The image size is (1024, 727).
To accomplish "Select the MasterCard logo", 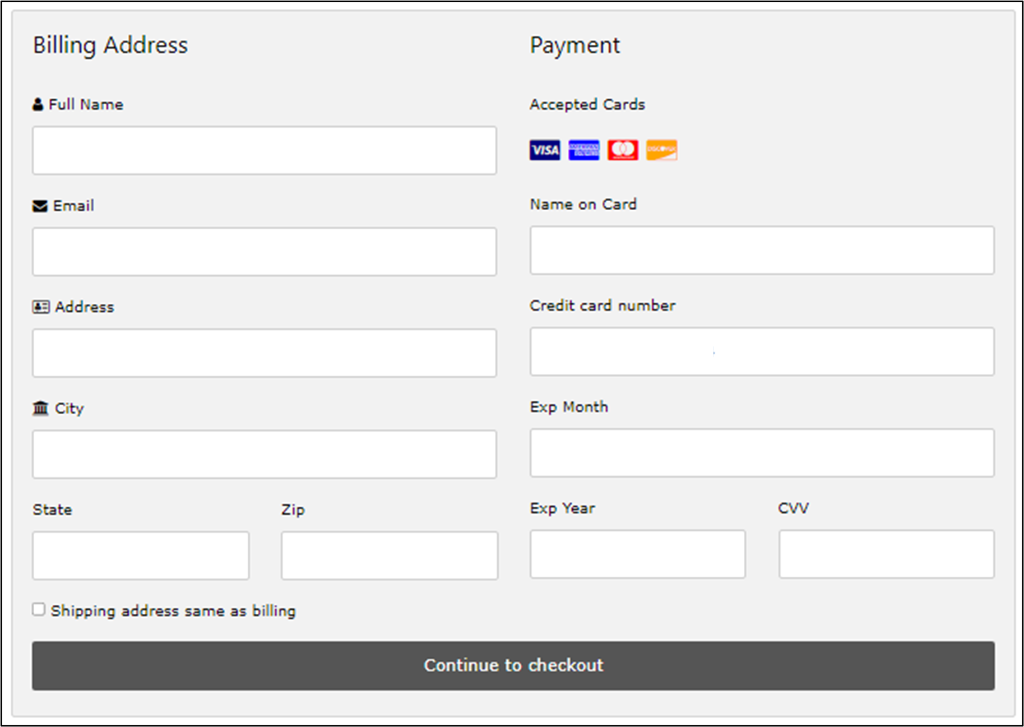I will pyautogui.click(x=622, y=149).
